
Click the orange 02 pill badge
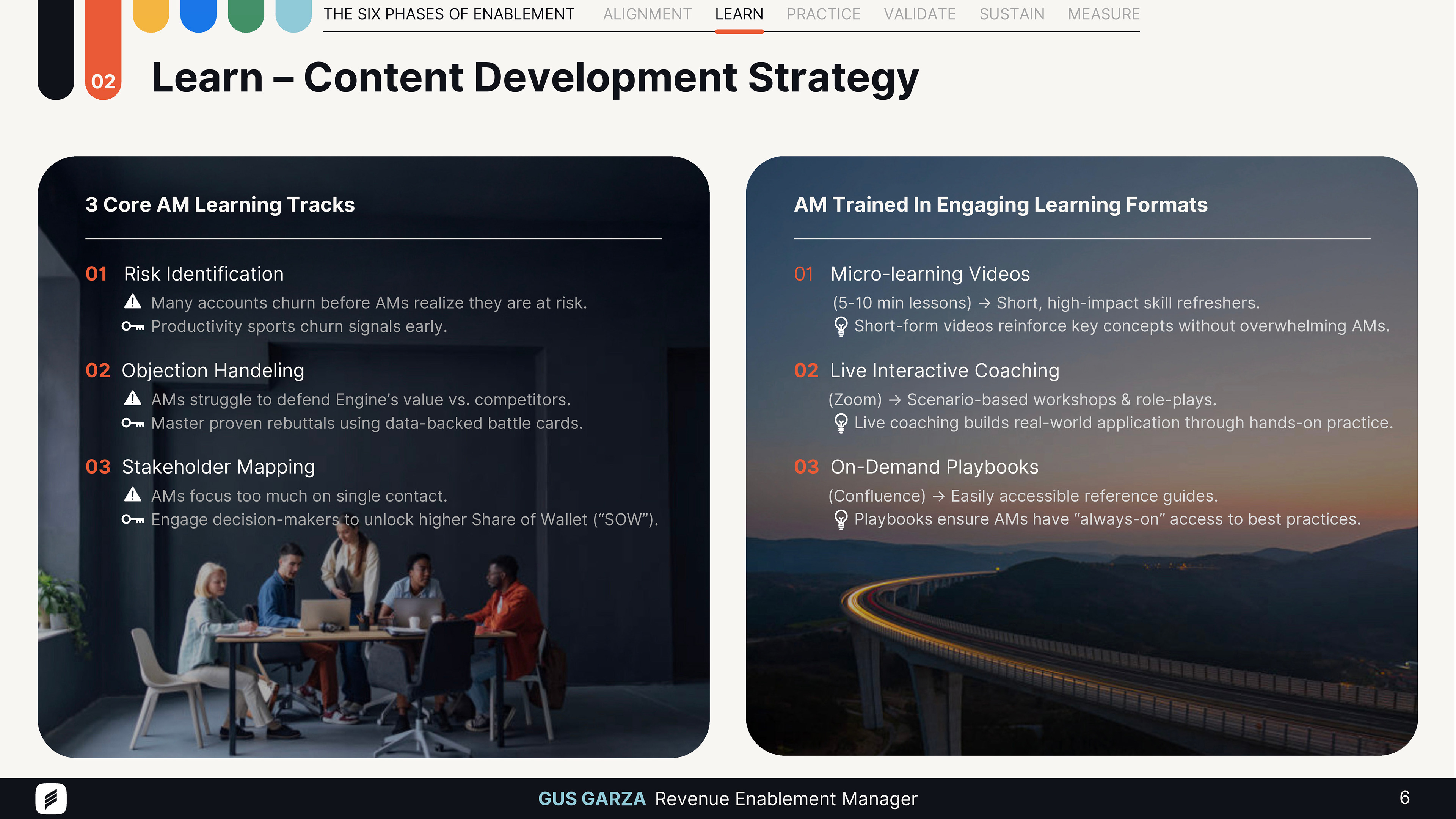tap(104, 50)
